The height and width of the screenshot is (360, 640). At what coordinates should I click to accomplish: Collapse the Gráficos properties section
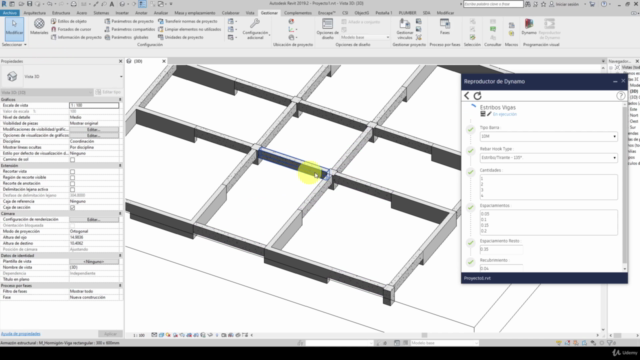120,100
